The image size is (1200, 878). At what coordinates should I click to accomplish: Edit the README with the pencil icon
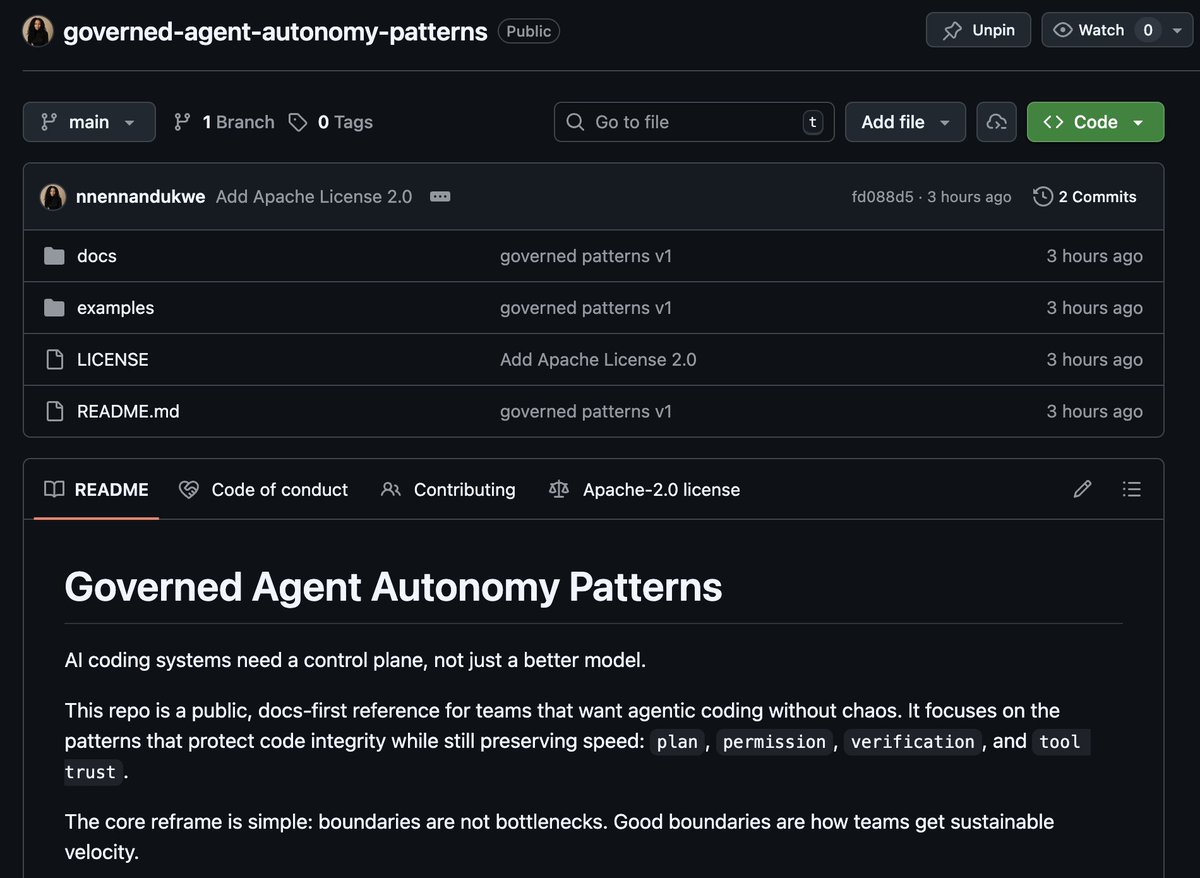pos(1082,489)
